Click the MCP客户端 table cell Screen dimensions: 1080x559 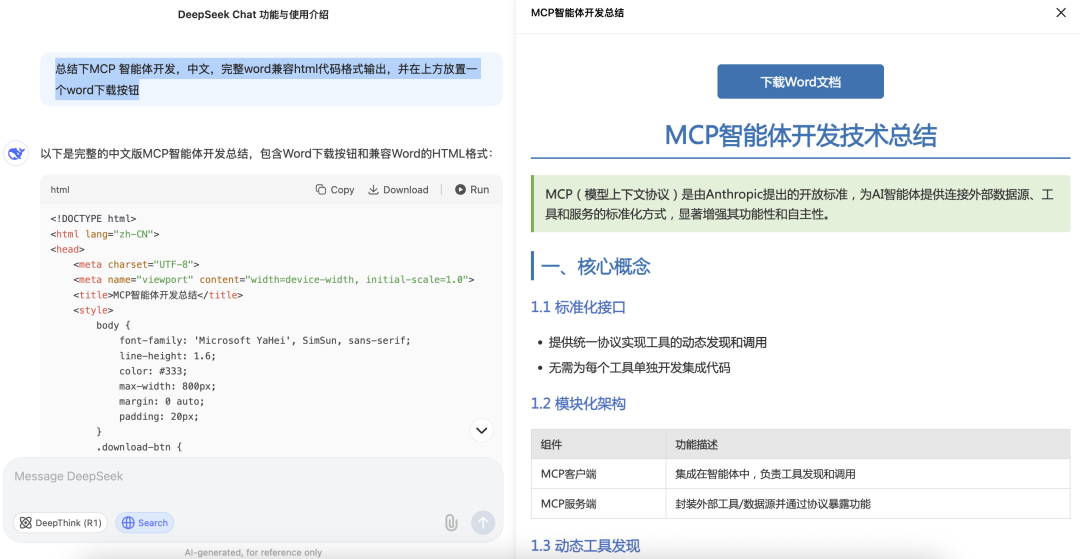tap(599, 474)
